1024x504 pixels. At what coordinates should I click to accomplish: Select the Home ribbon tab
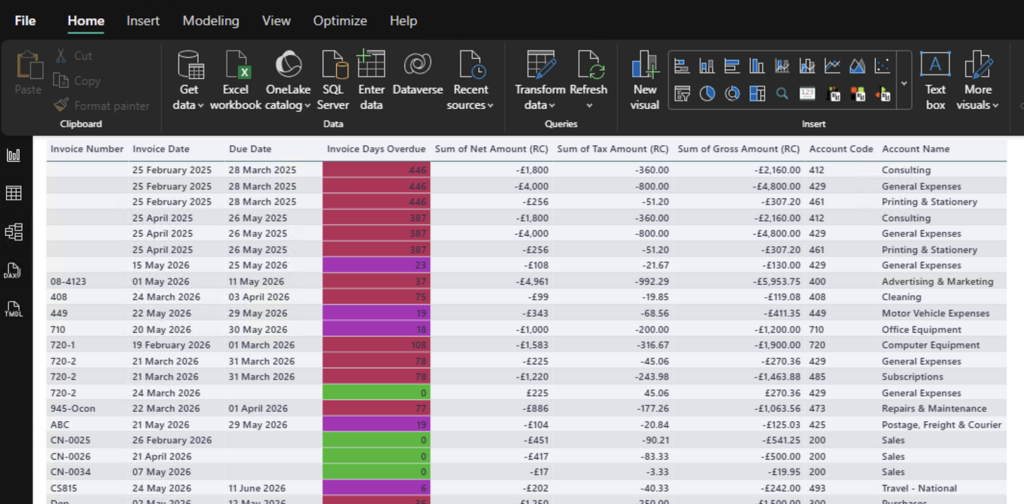point(86,21)
